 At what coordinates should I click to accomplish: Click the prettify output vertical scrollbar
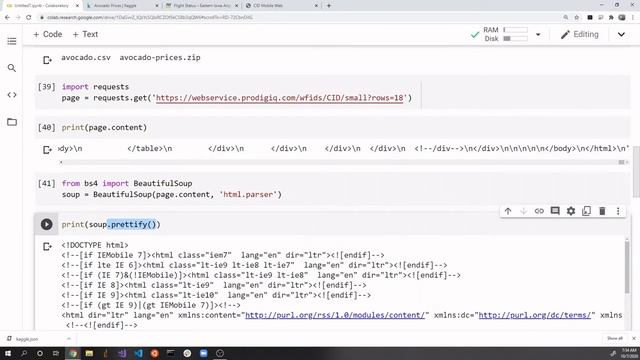click(627, 267)
